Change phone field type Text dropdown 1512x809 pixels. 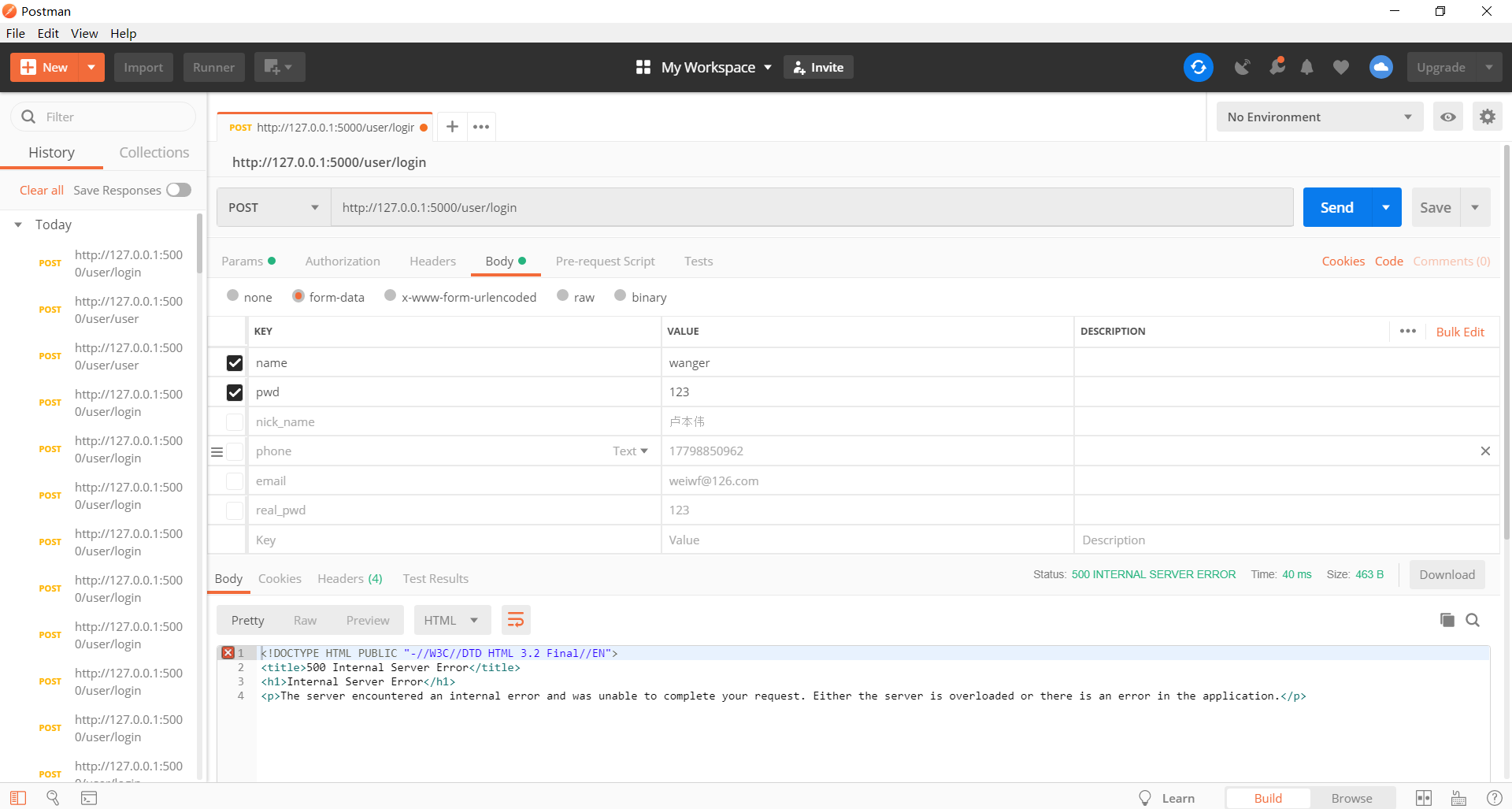click(x=630, y=451)
